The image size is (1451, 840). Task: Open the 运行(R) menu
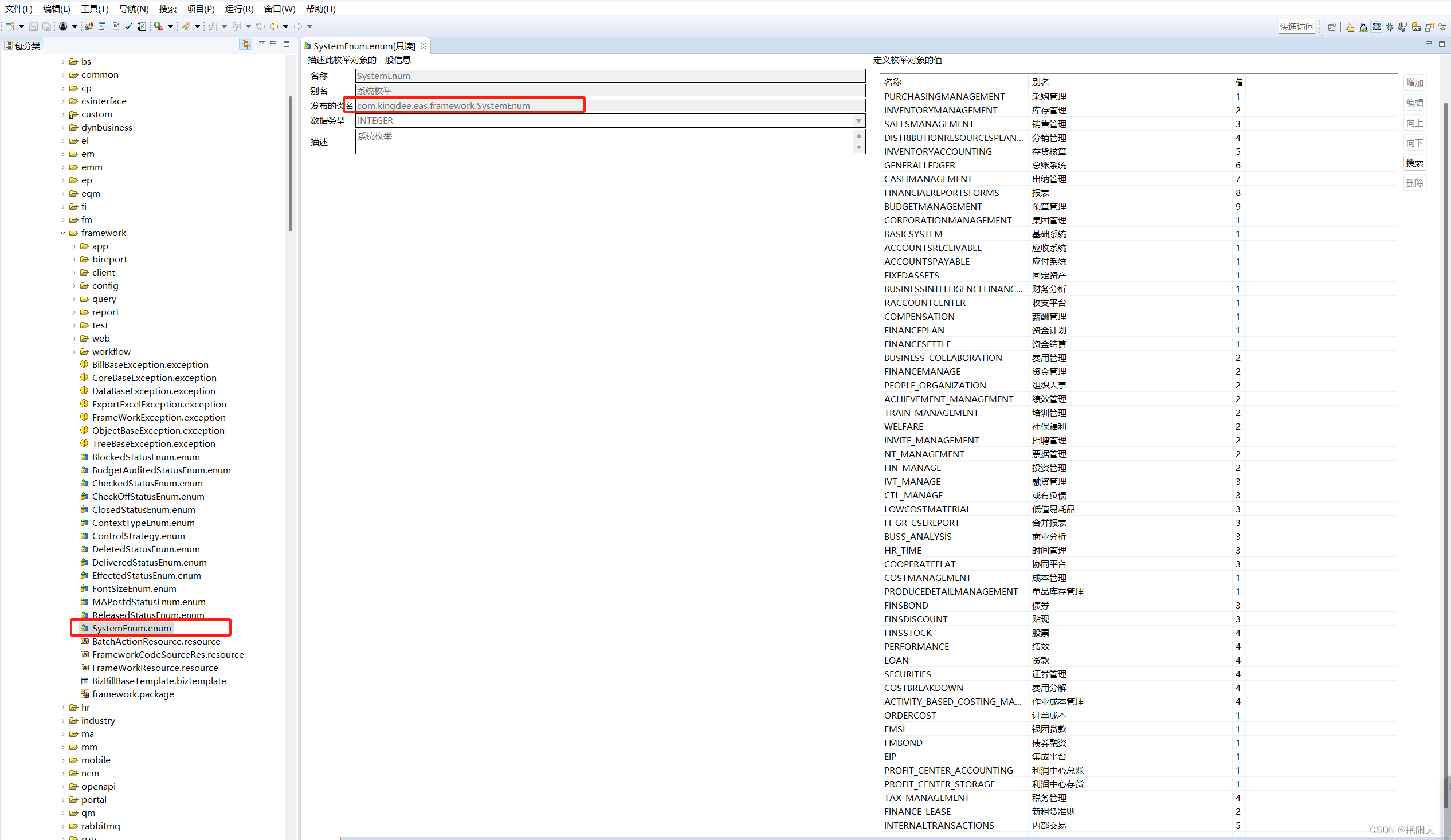(239, 9)
